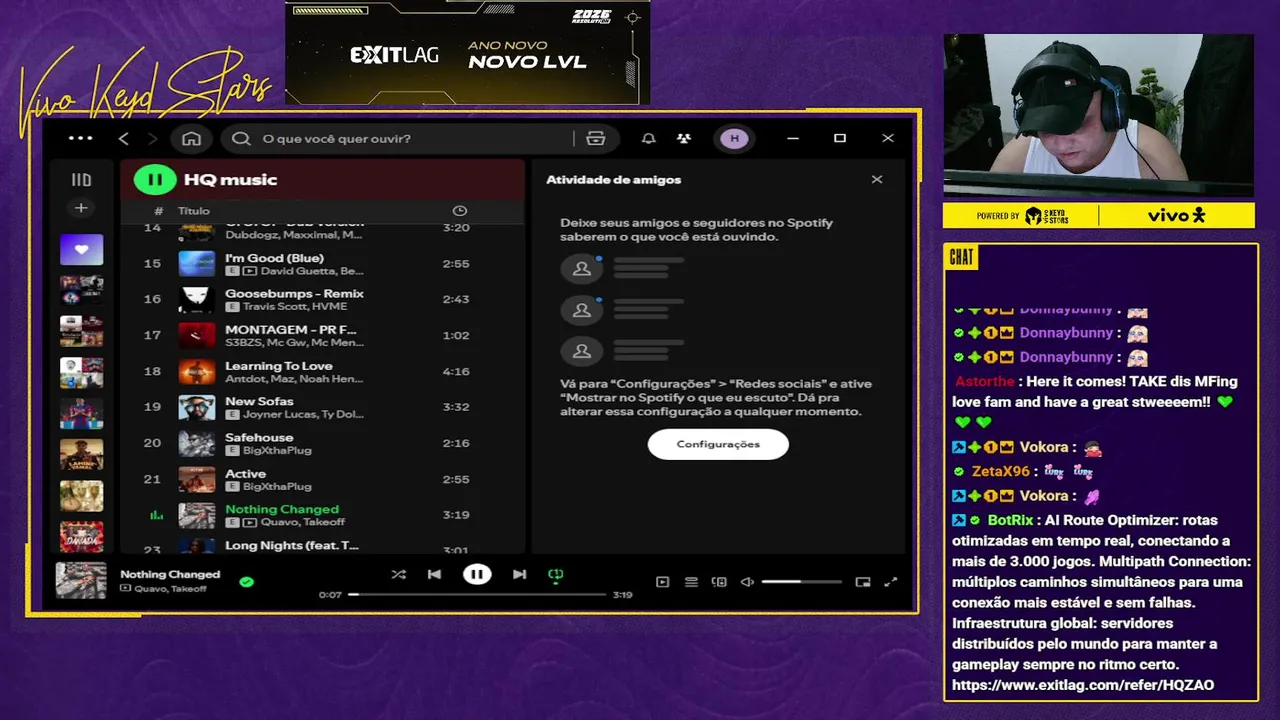Screen dimensions: 1280x720
Task: Go back with the left arrow
Action: coord(123,139)
